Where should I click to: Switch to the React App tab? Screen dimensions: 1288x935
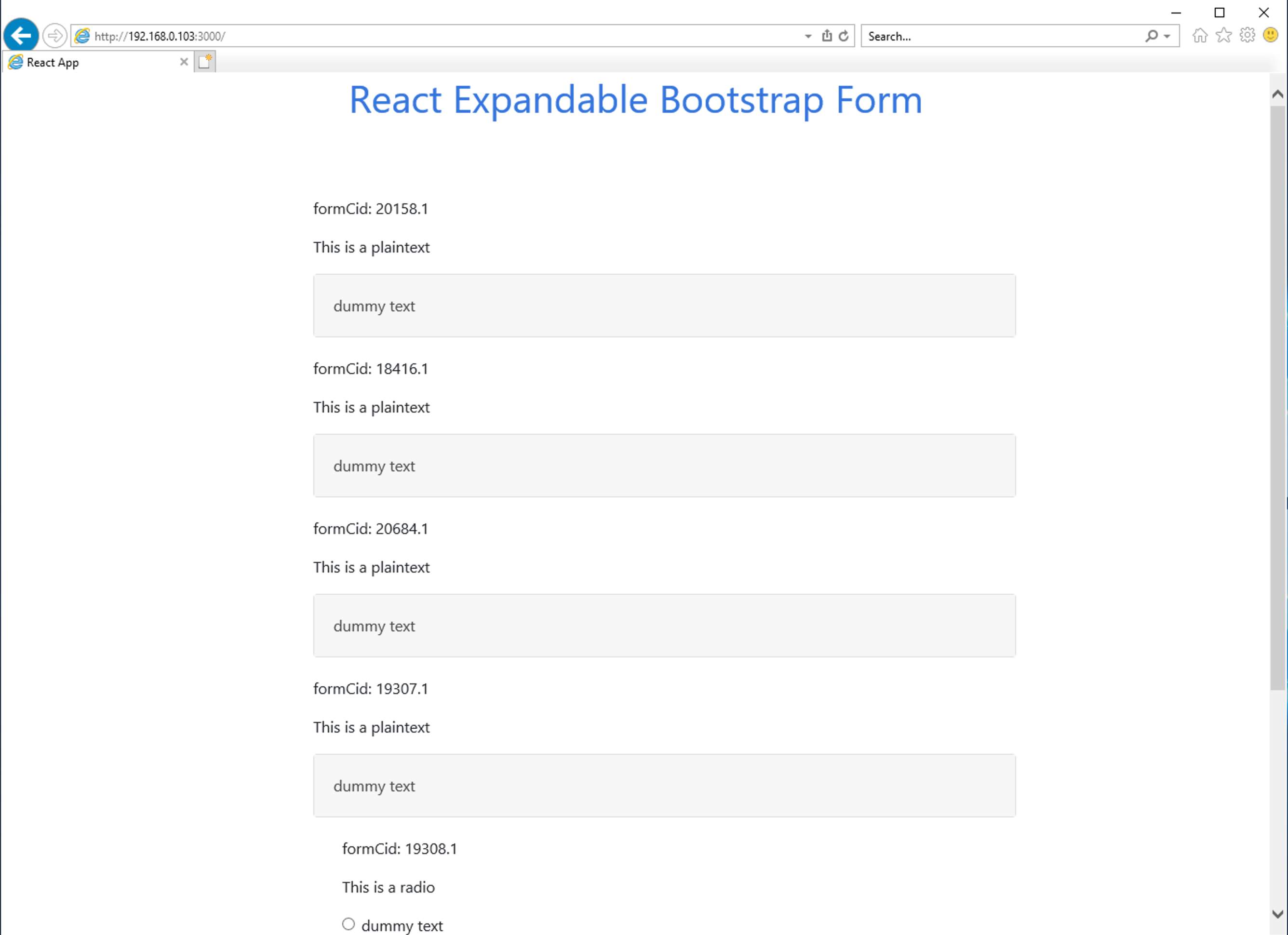91,63
